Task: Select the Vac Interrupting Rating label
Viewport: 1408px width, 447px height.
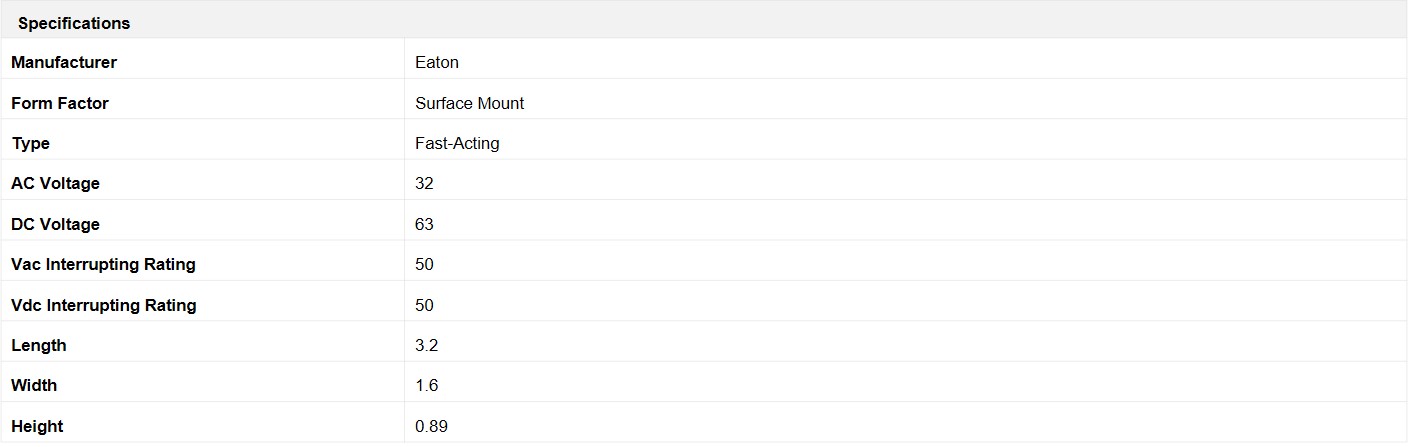Action: click(x=104, y=264)
